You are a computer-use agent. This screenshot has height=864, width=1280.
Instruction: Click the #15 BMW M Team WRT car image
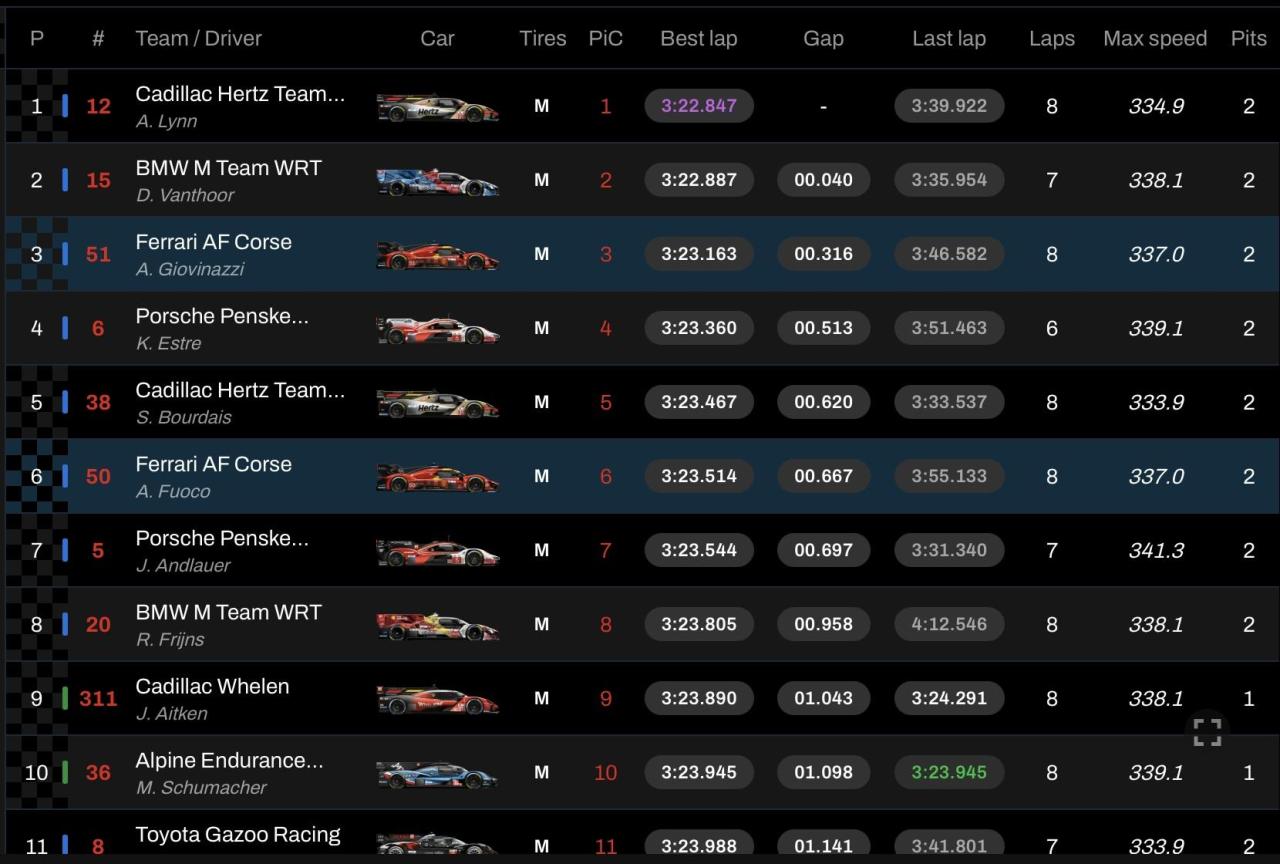point(437,181)
